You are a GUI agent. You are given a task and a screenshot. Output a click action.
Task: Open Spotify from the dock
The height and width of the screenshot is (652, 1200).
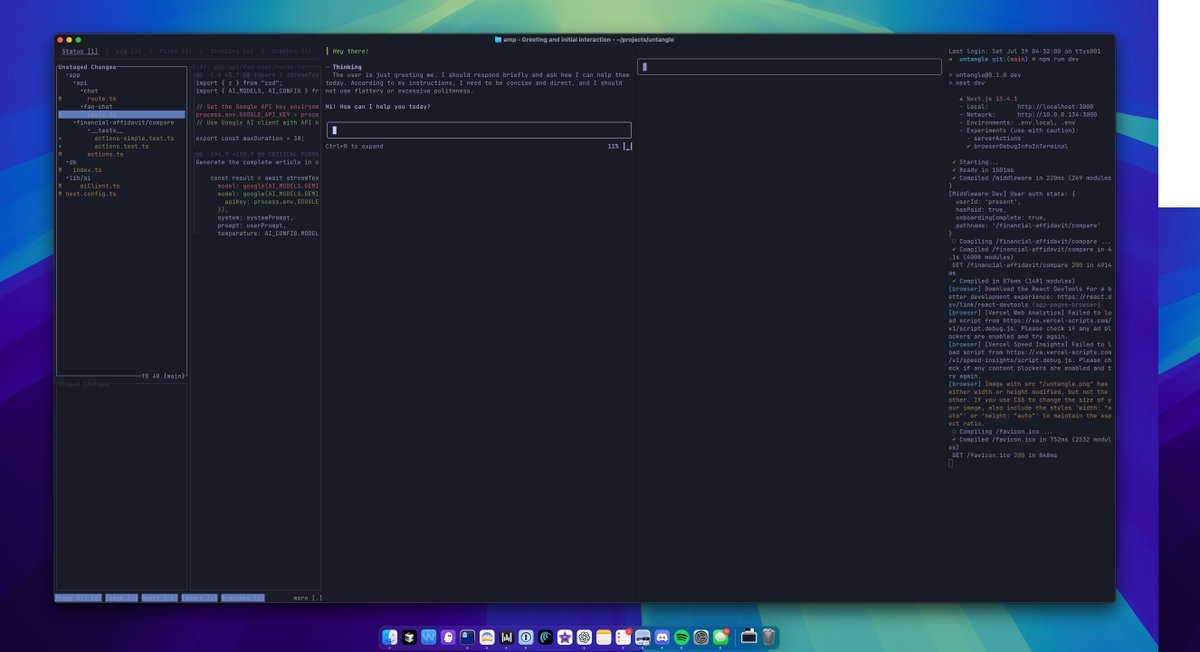tap(681, 637)
